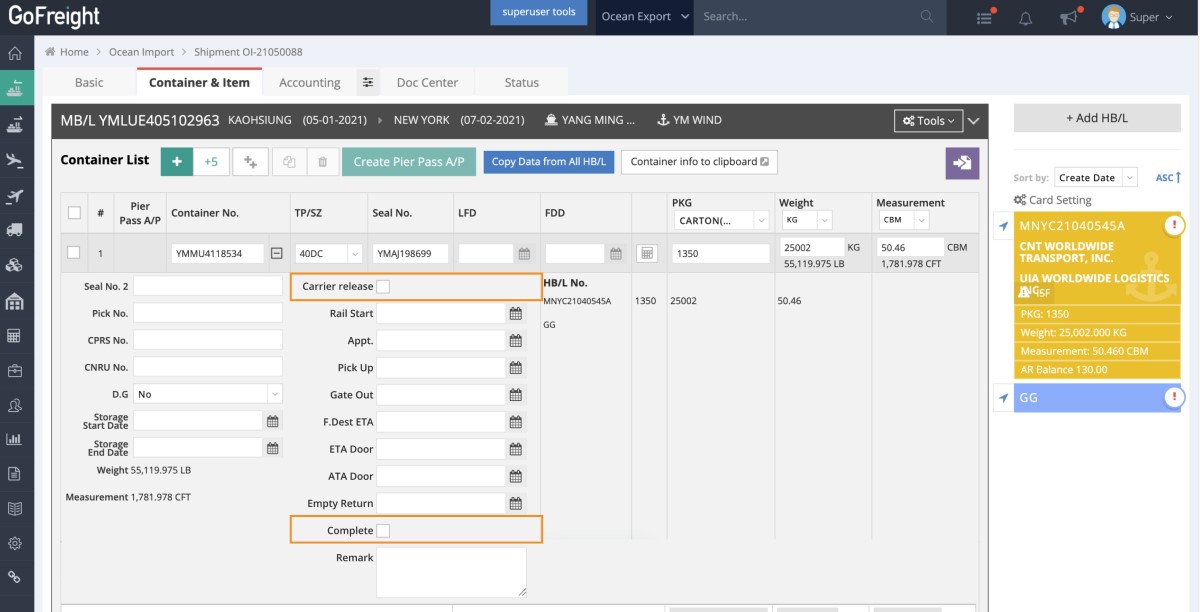Open the Rail Start calendar picker

[x=516, y=314]
